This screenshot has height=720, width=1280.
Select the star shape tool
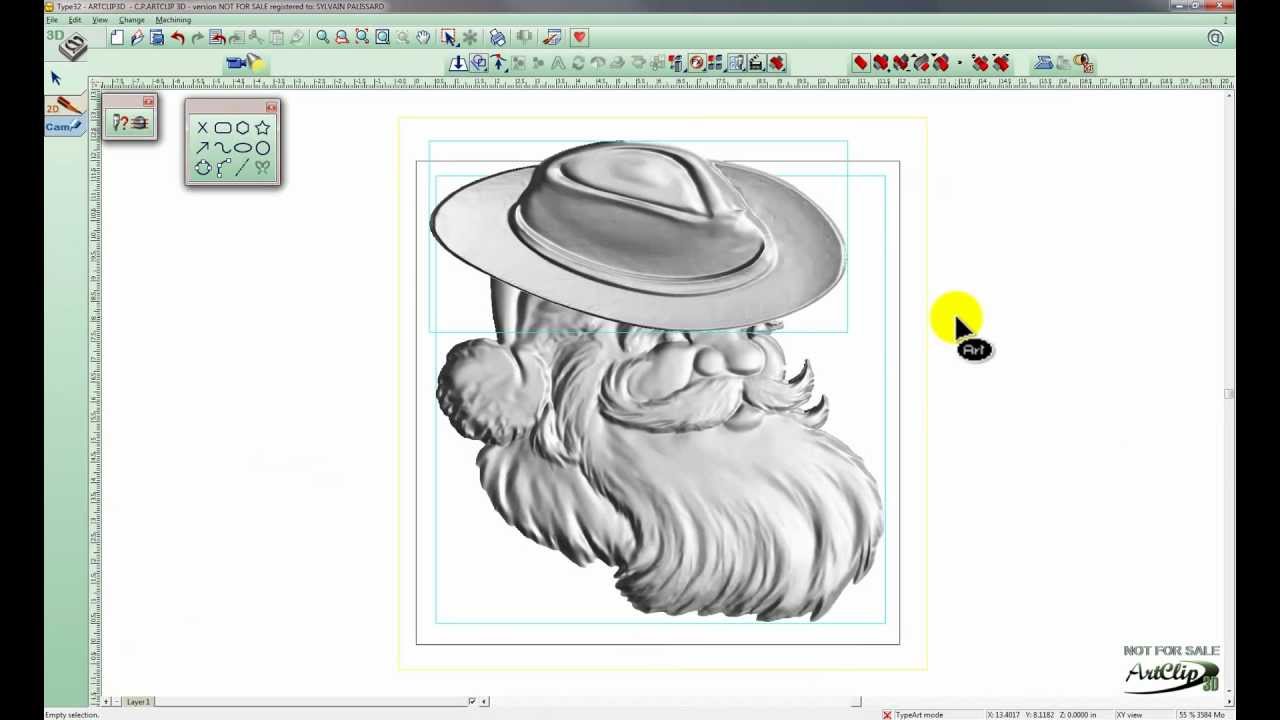(262, 128)
